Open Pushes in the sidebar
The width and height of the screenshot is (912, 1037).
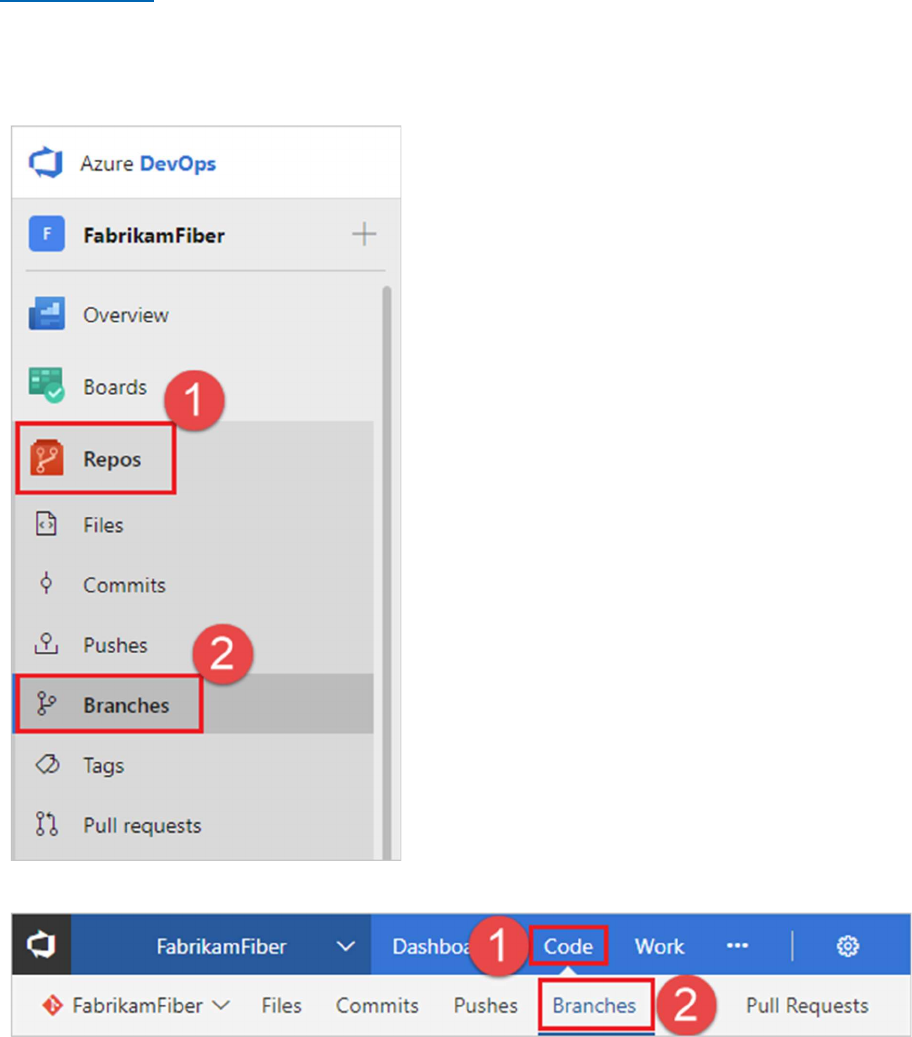coord(115,645)
